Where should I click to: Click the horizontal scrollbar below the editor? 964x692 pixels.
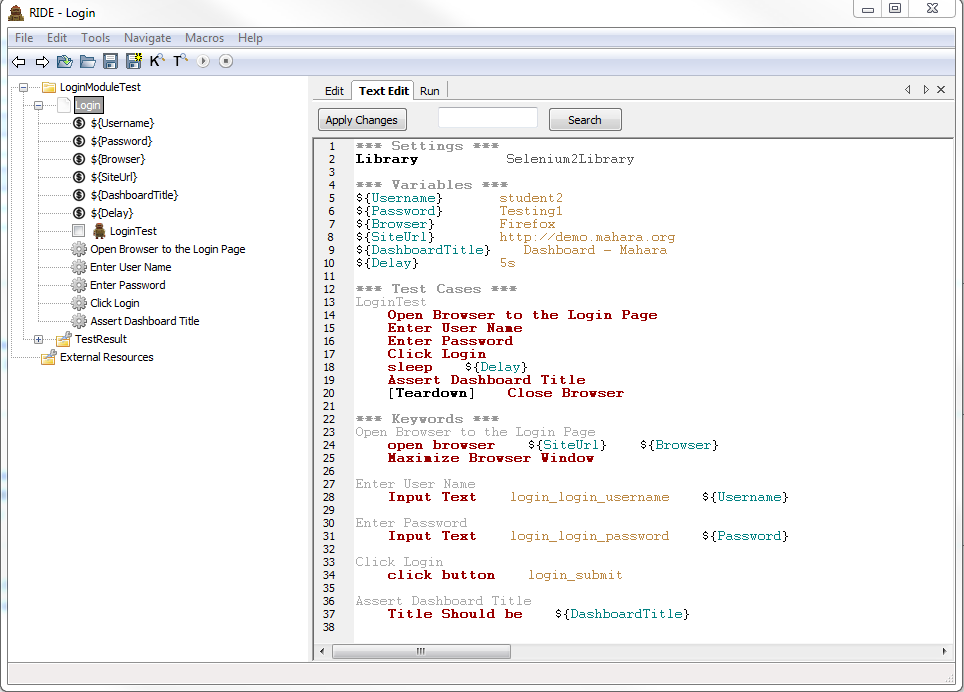click(x=421, y=651)
